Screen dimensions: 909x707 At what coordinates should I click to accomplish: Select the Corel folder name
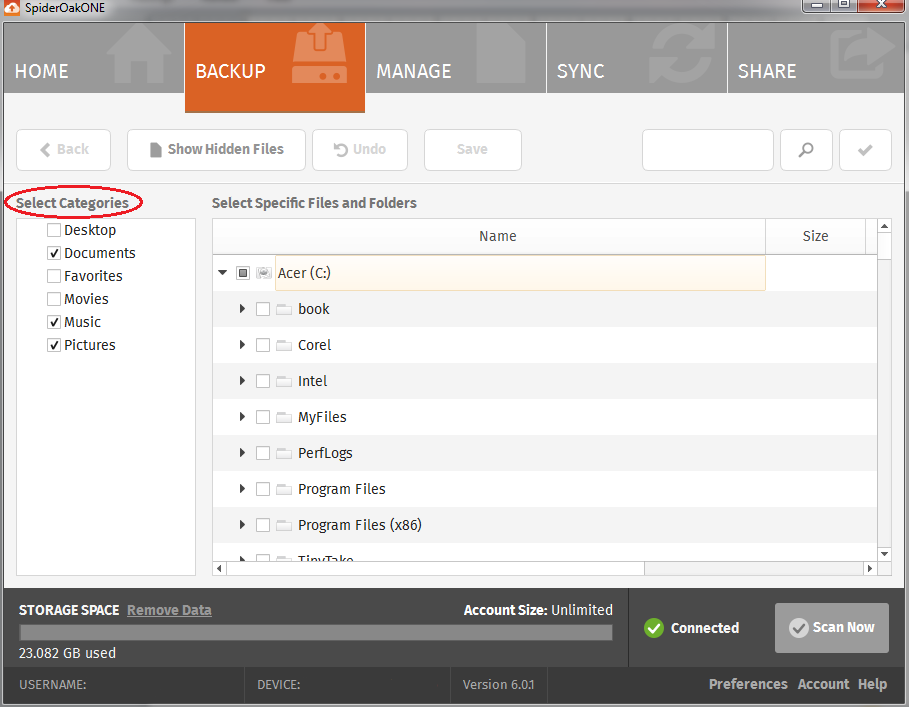click(314, 345)
